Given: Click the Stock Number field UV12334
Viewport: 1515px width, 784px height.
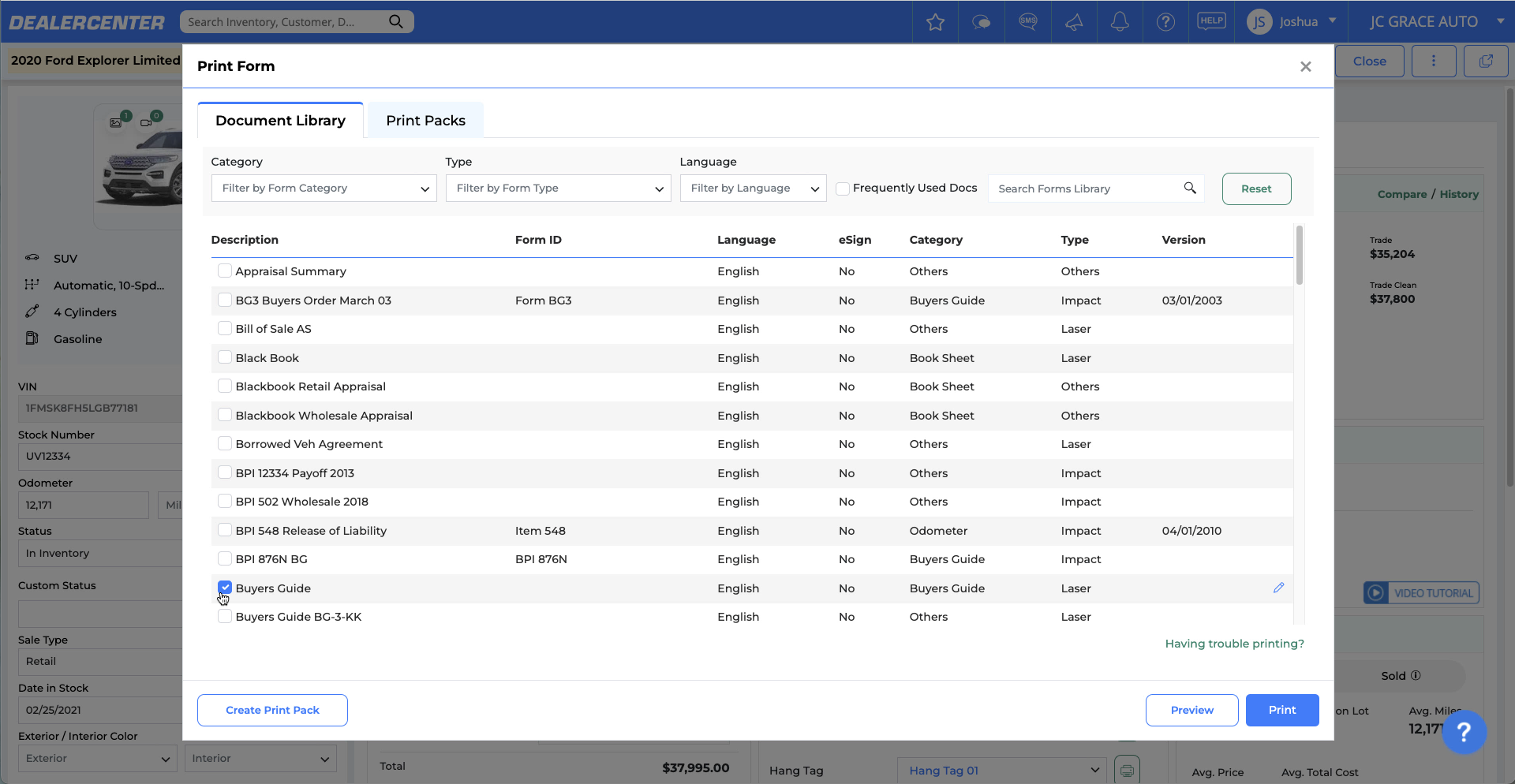Looking at the screenshot, I should tap(100, 456).
